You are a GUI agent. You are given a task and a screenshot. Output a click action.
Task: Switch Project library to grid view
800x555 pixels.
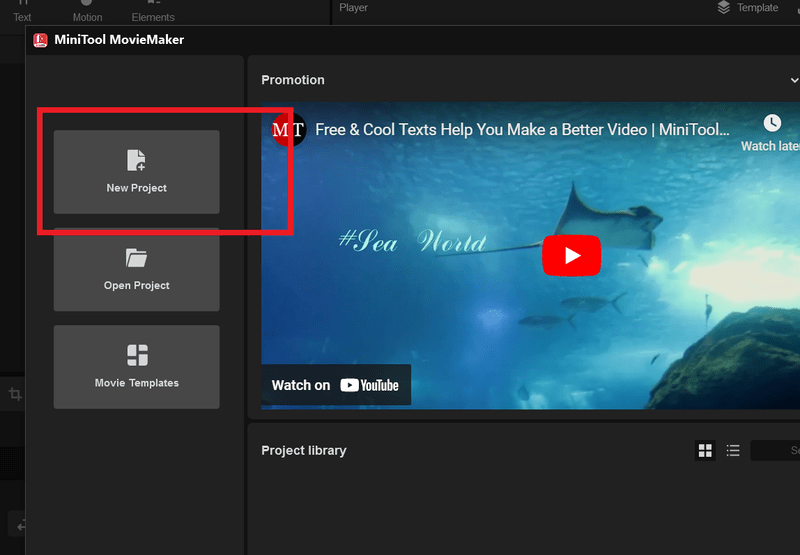[705, 450]
